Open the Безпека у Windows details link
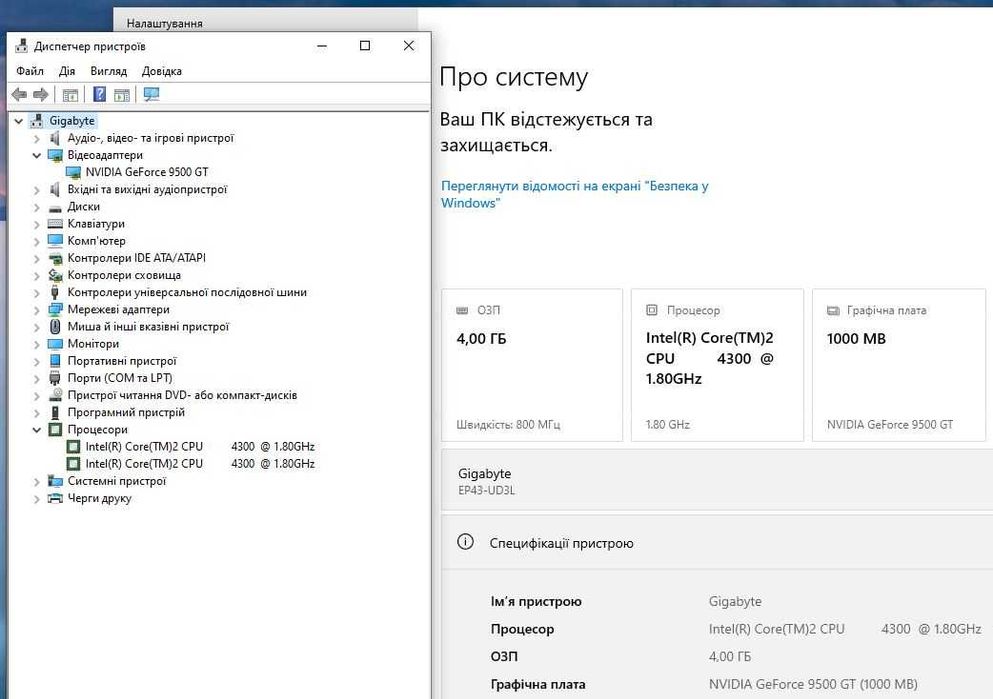Screen dimensions: 993x699 point(574,194)
